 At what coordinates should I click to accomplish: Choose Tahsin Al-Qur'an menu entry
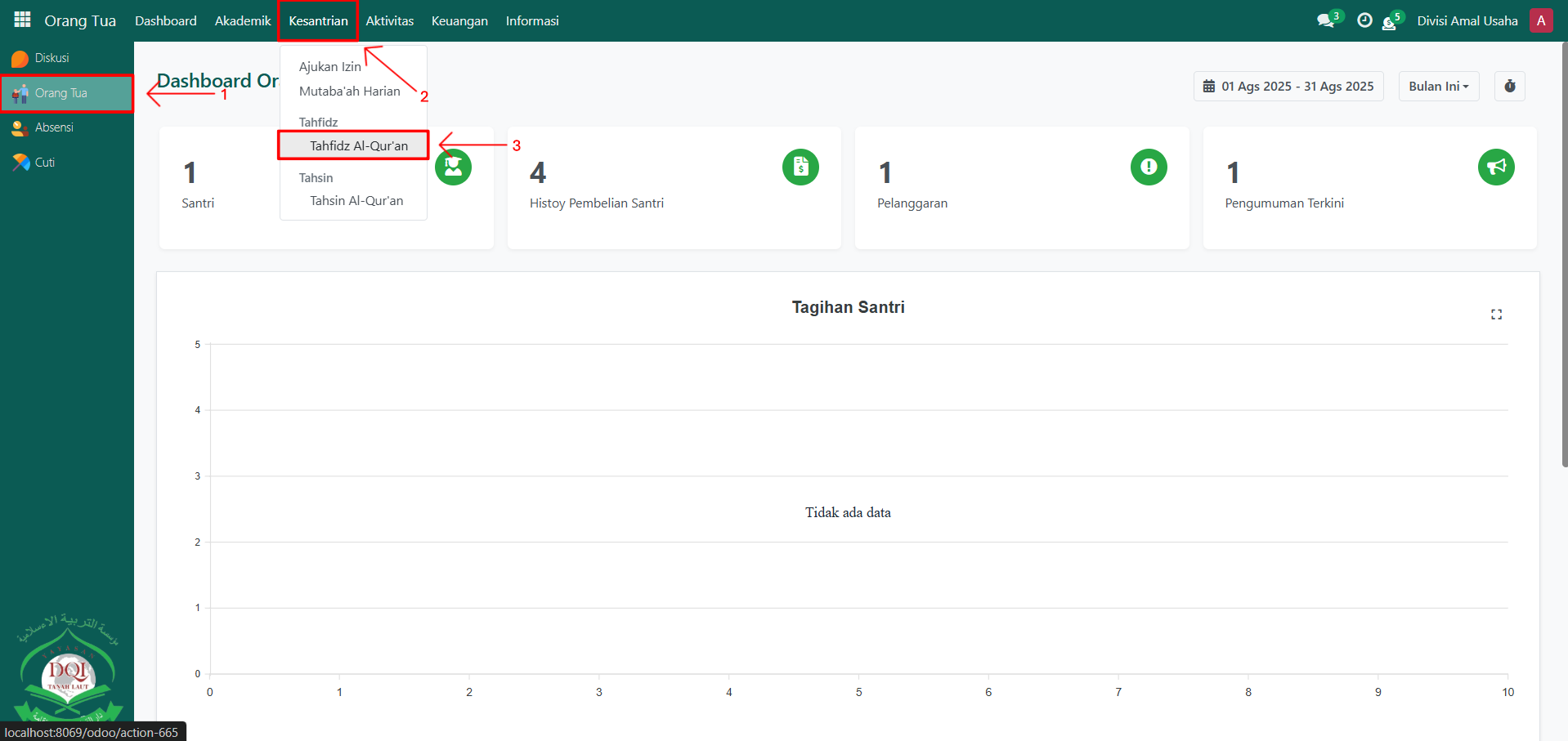356,201
